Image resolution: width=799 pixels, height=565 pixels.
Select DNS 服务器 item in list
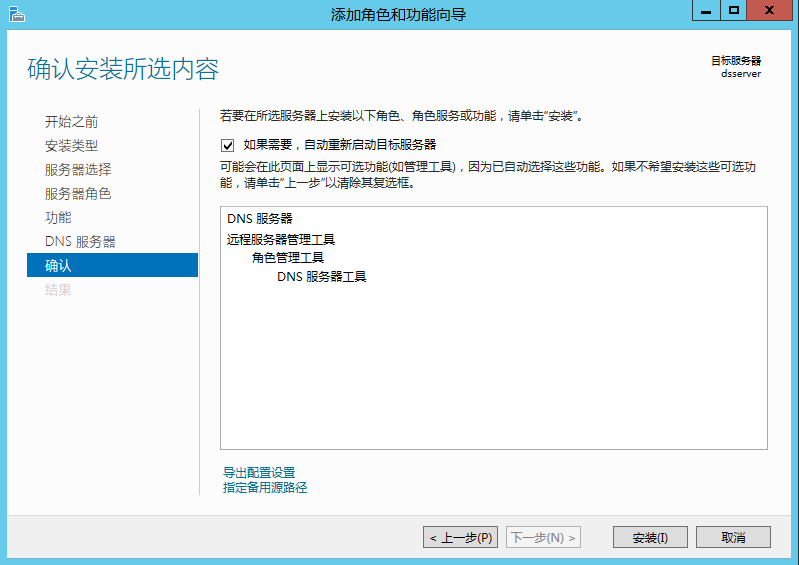[x=259, y=219]
